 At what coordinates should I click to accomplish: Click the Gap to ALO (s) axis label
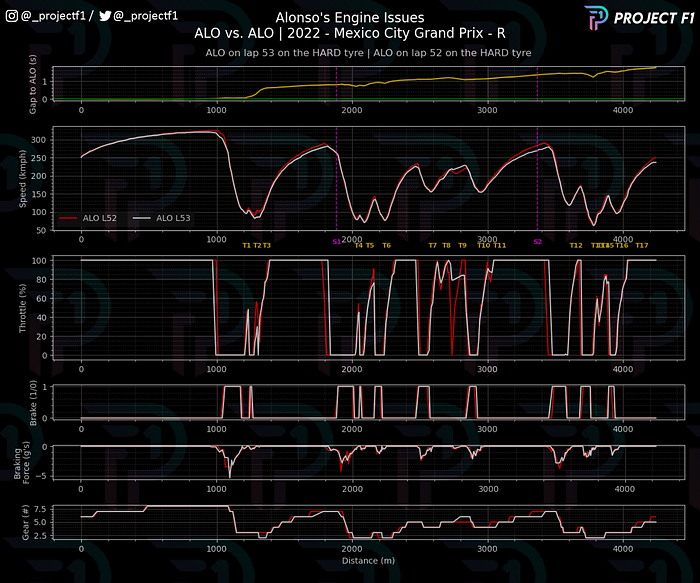(32, 84)
